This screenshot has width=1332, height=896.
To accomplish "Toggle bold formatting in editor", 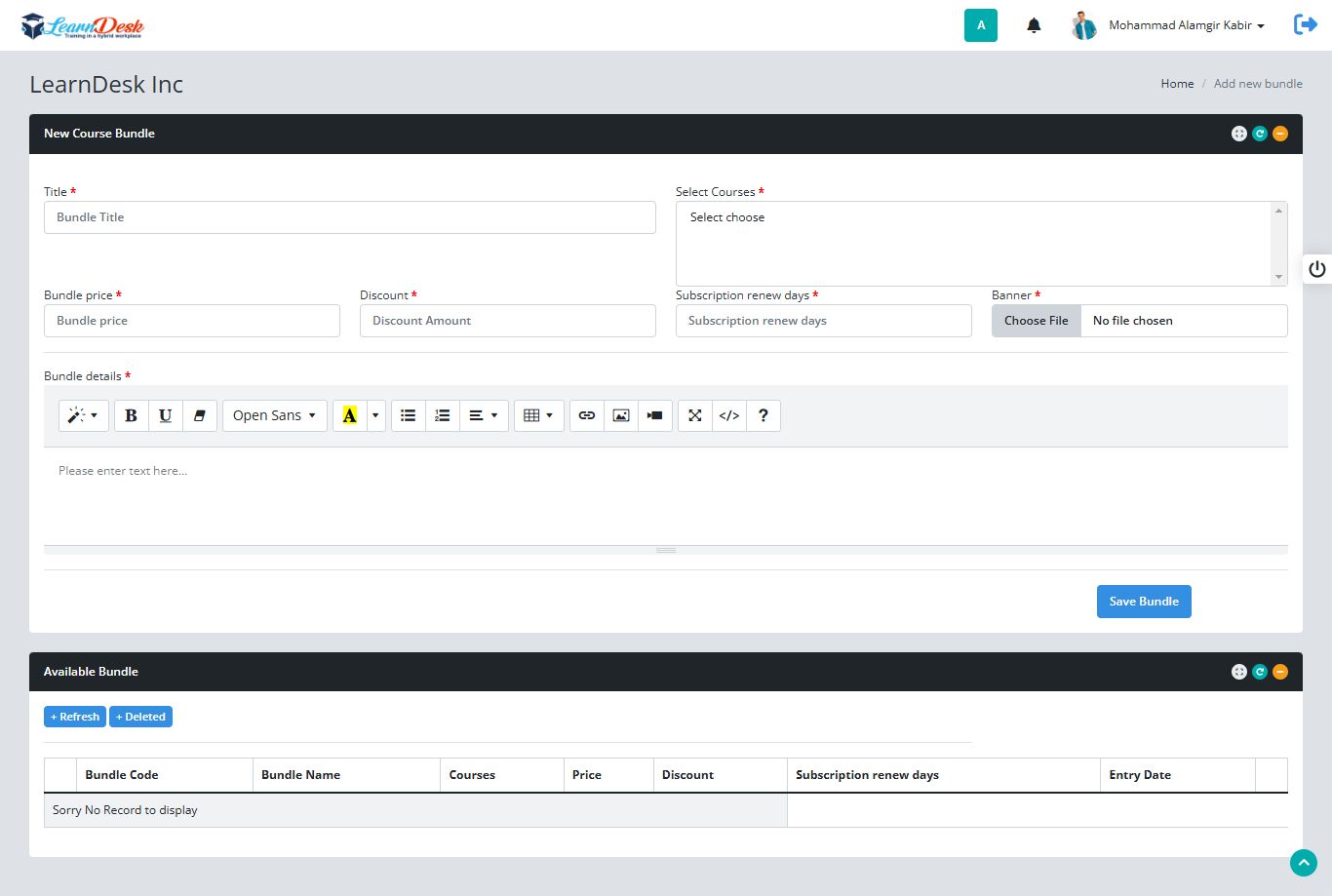I will [132, 415].
